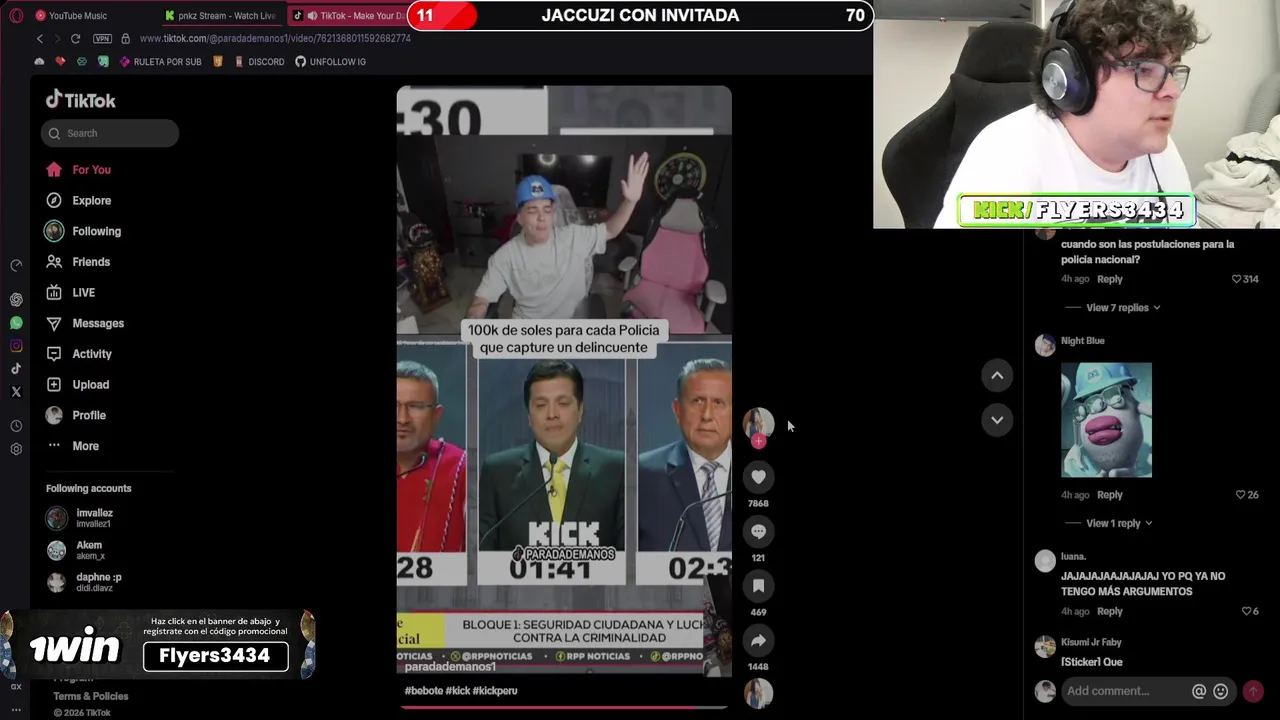1280x720 pixels.
Task: Like Night Blue's comment with 26 likes
Action: coord(1240,495)
